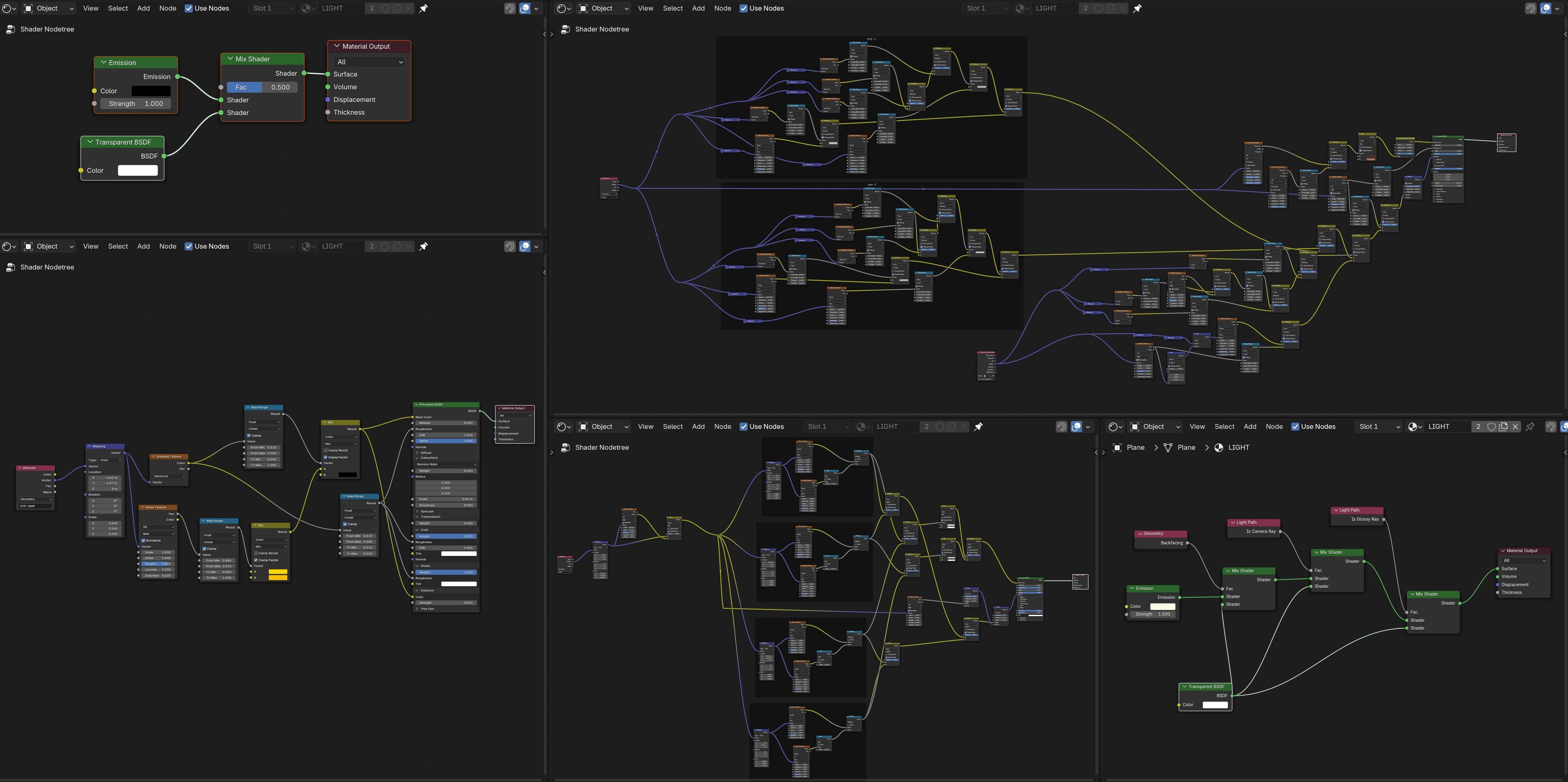Open the Node menu in the top-right editor
This screenshot has height=782, width=1568.
click(x=723, y=9)
